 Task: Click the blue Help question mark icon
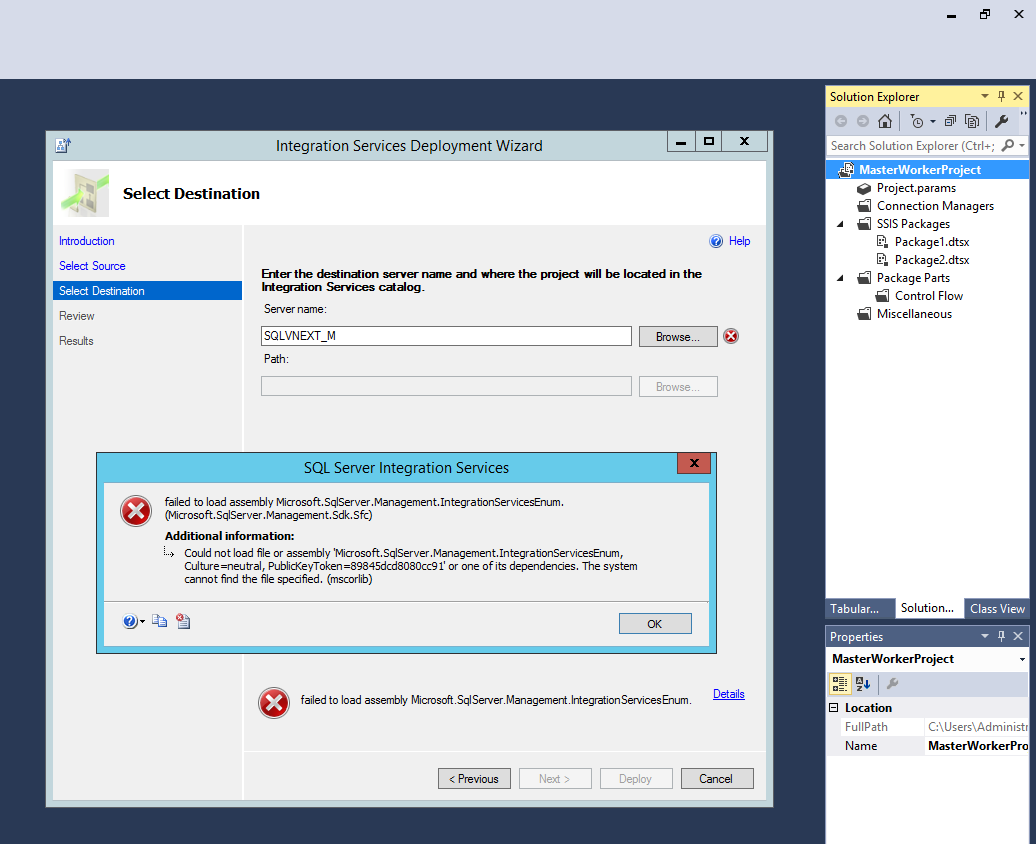tap(716, 241)
